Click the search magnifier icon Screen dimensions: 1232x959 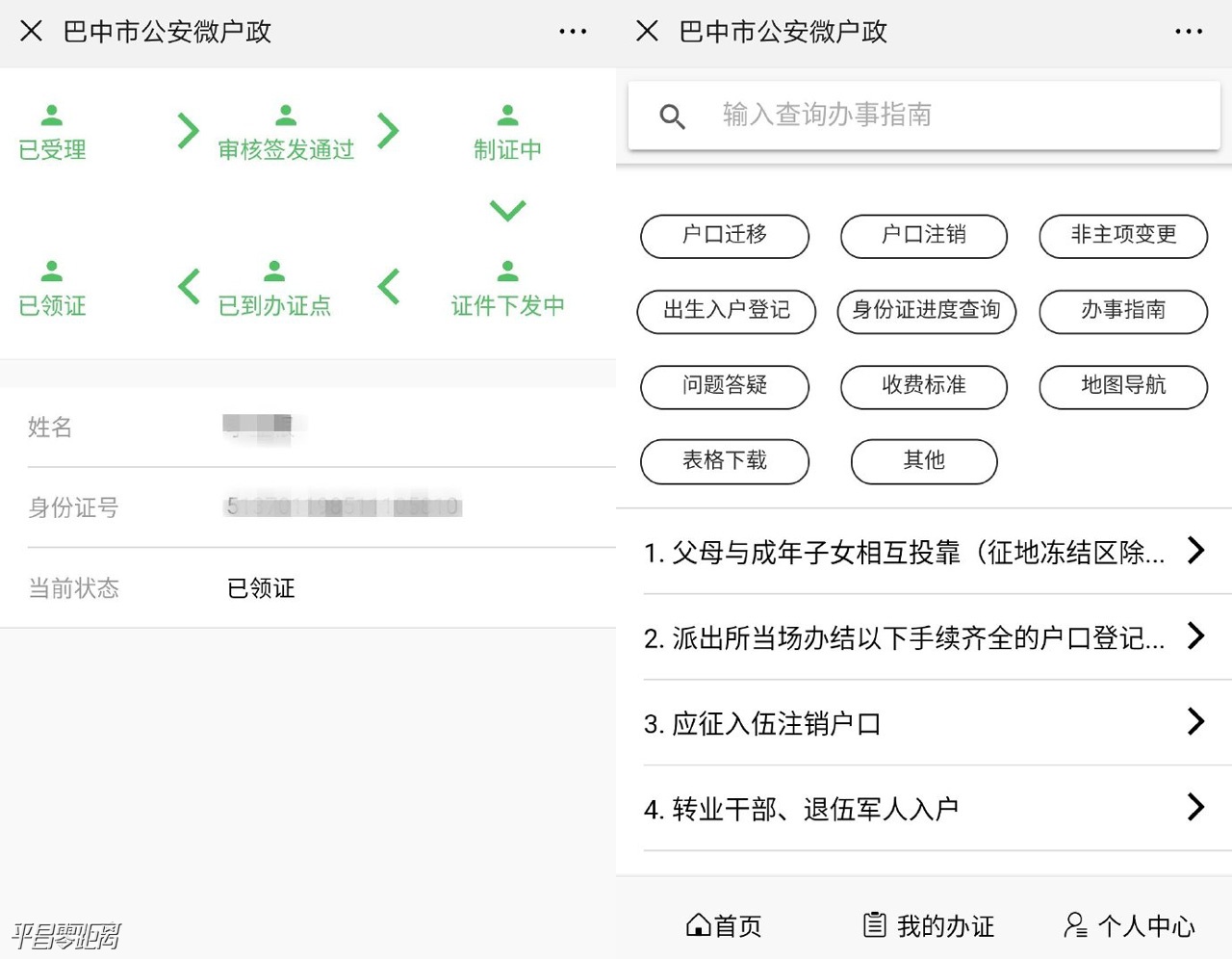click(672, 117)
